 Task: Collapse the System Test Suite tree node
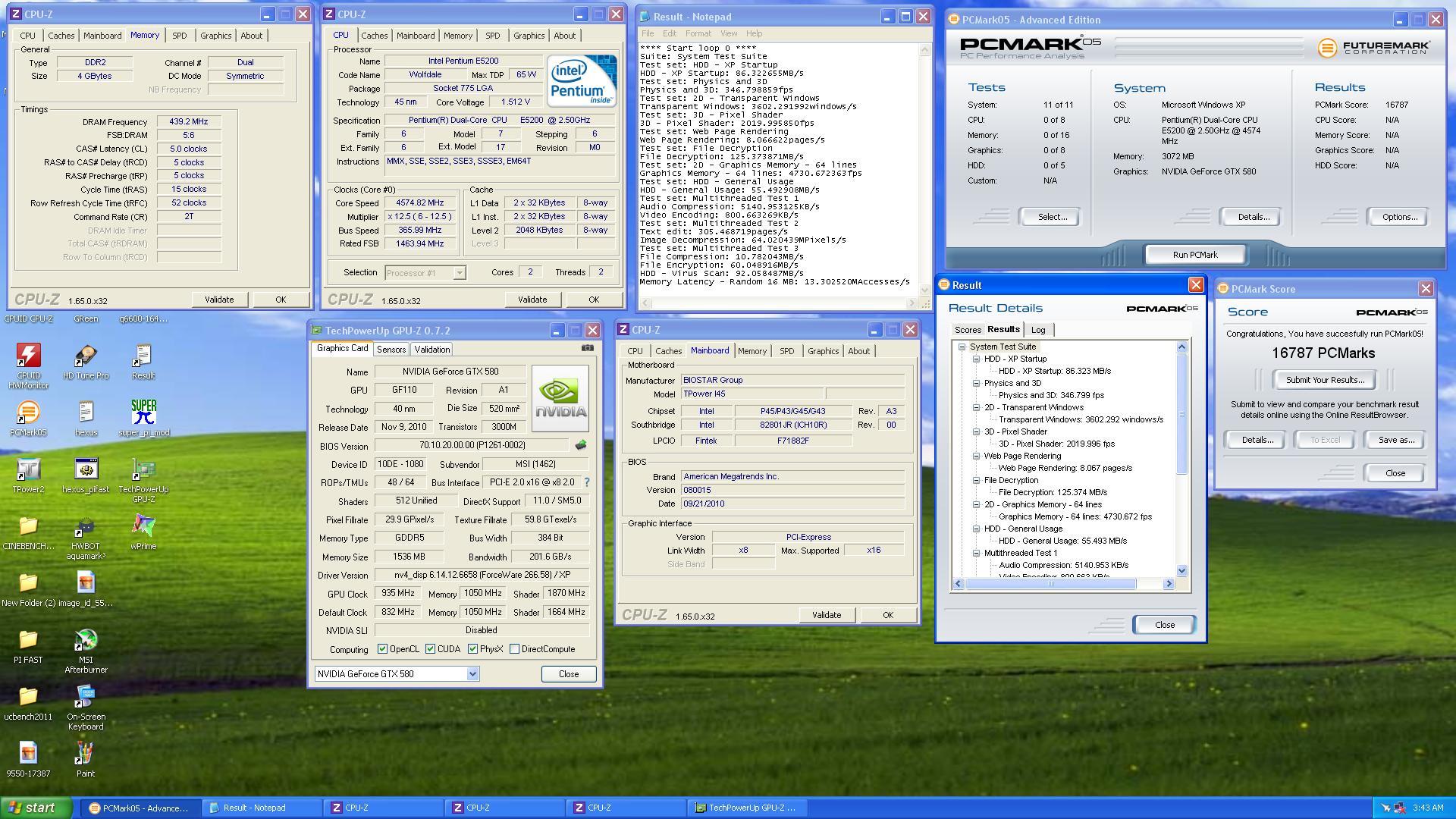(x=962, y=347)
